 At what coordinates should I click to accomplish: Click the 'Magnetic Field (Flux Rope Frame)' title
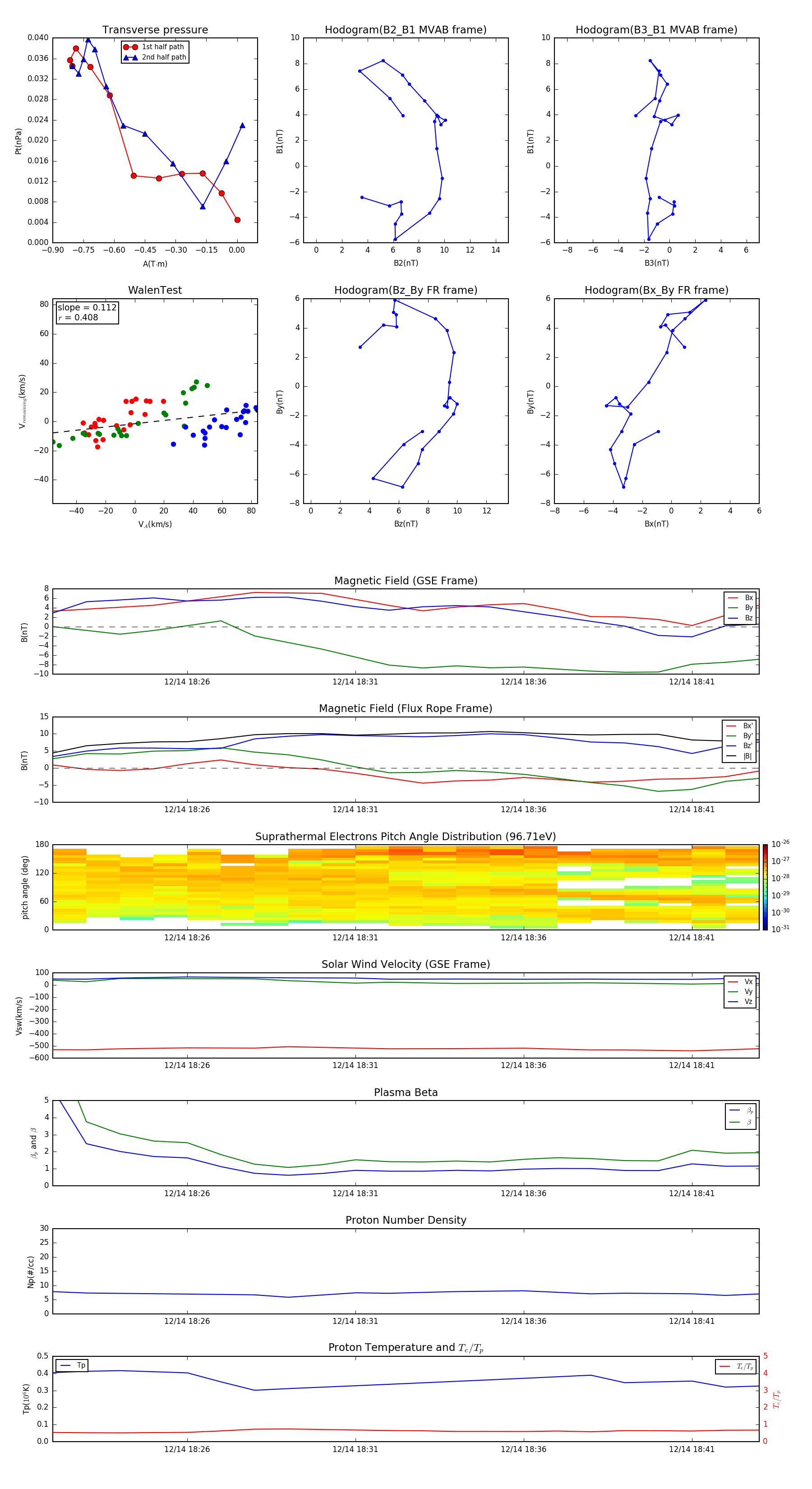click(406, 709)
